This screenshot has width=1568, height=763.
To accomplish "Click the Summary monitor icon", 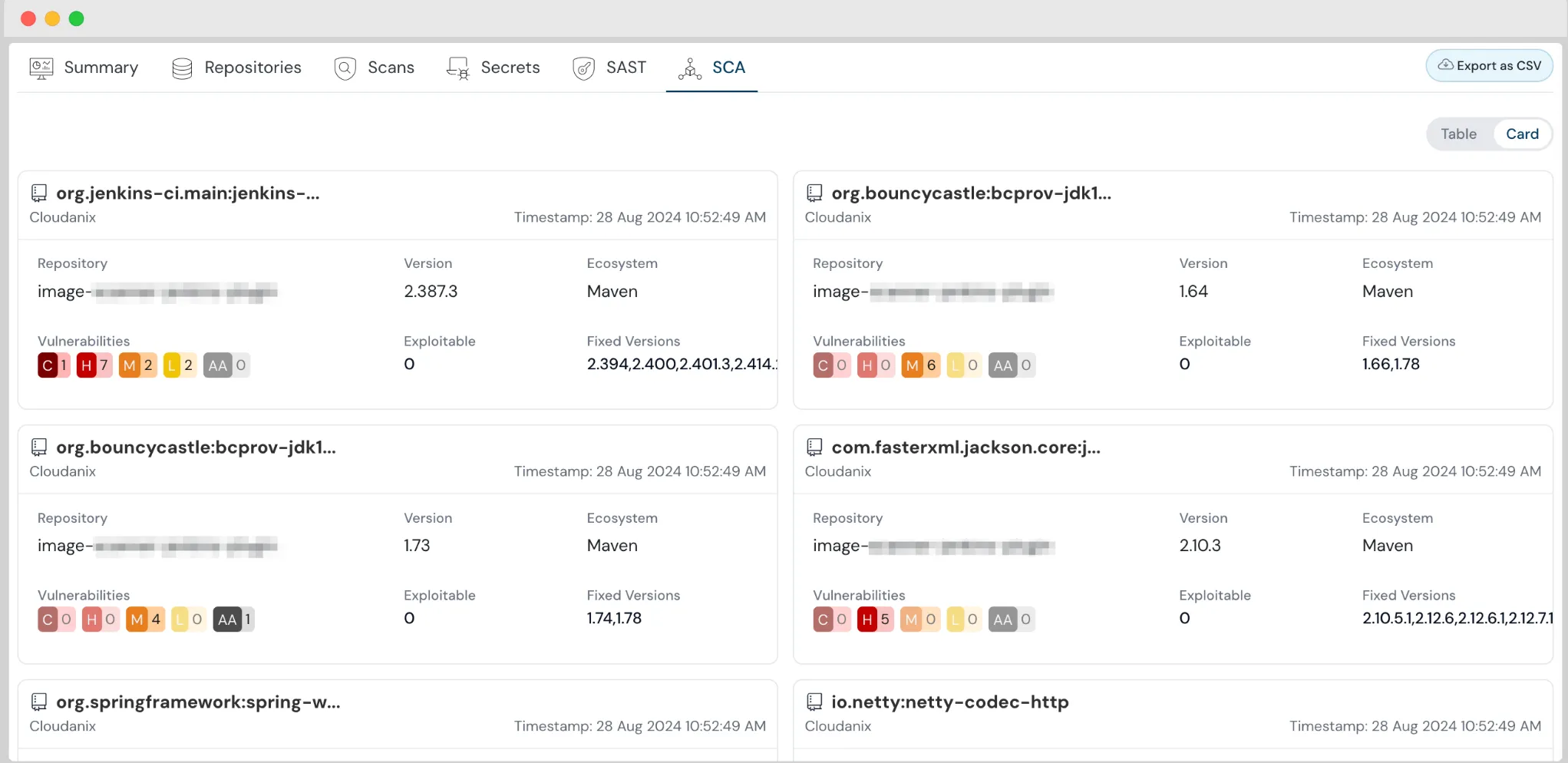I will pyautogui.click(x=40, y=68).
